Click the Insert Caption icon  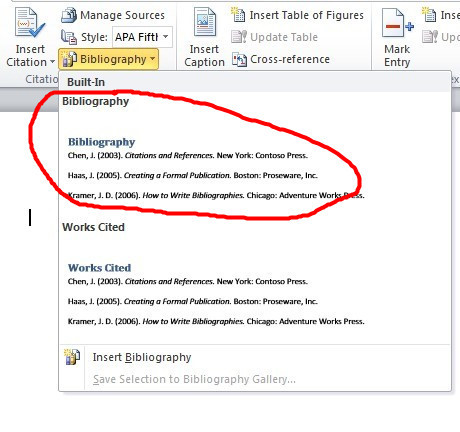(x=205, y=22)
